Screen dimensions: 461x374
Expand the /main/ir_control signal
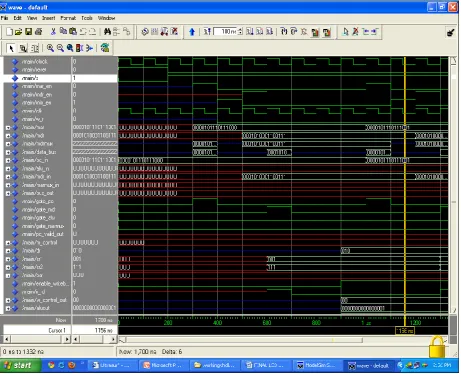[8, 243]
